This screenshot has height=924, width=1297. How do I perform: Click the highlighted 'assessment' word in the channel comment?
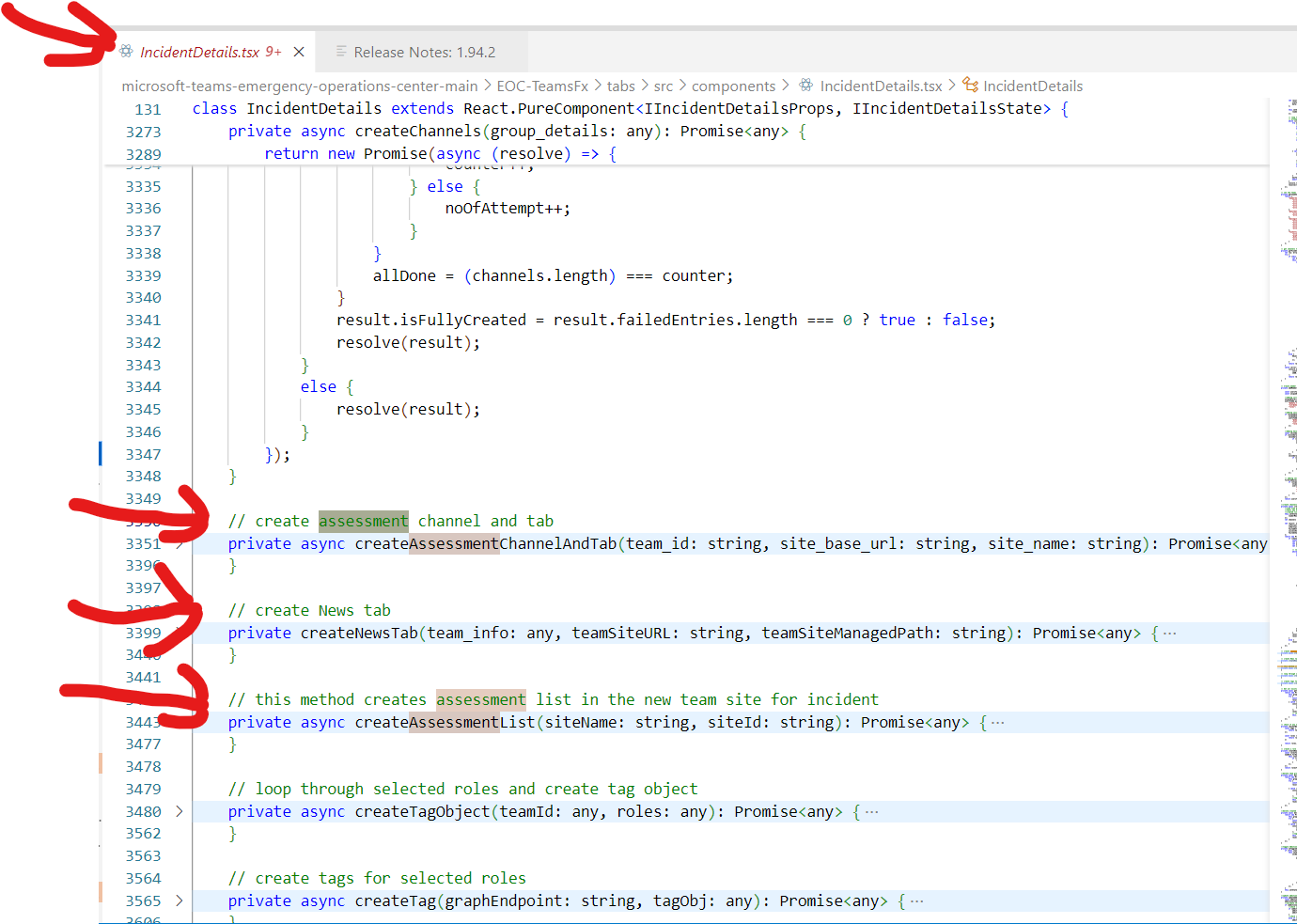363,521
